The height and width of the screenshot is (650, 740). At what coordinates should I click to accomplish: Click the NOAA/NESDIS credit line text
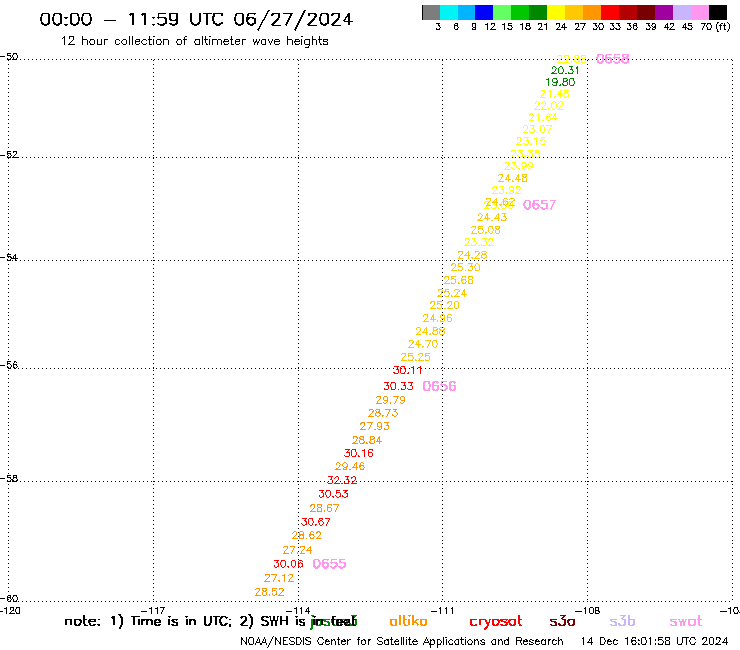point(402,642)
